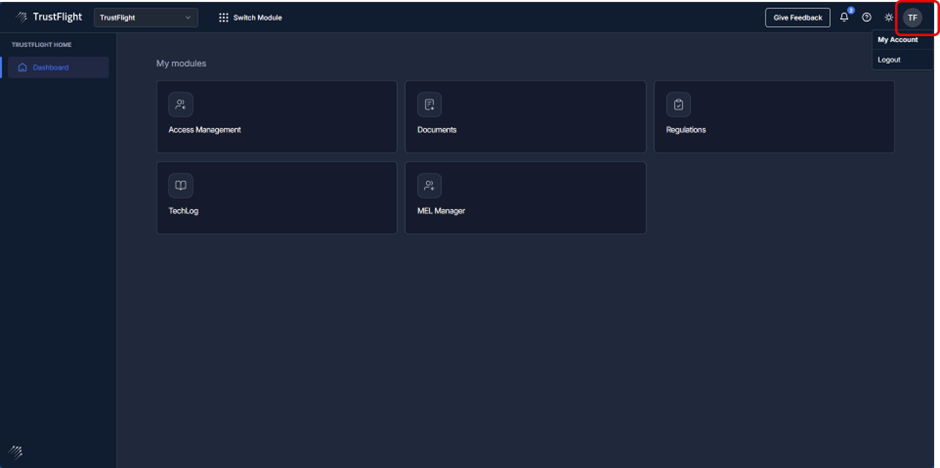Open the Regulations module card
The image size is (940, 468).
point(774,117)
